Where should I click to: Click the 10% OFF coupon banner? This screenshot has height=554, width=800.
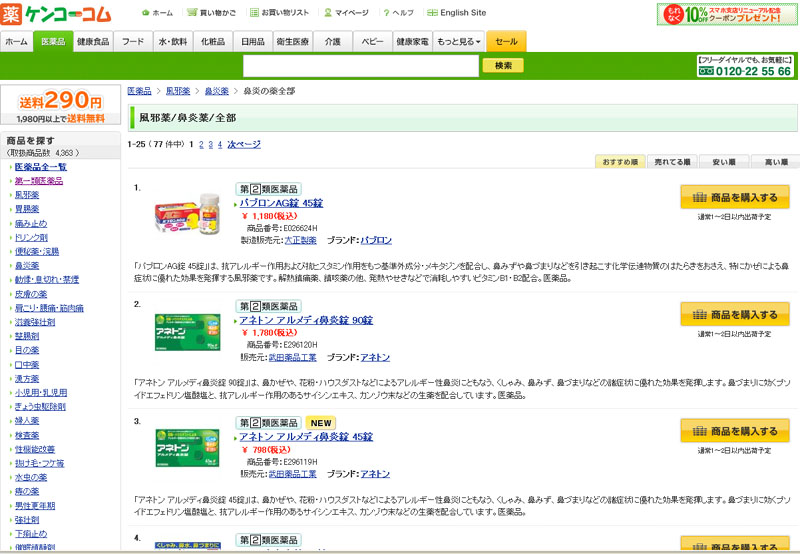726,14
